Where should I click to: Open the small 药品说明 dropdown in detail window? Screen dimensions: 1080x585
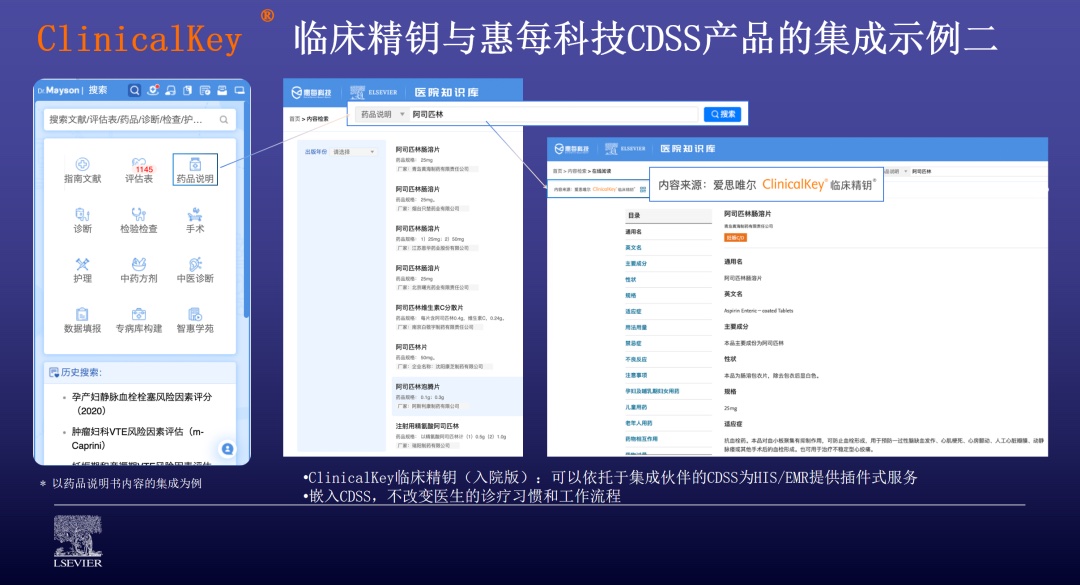pyautogui.click(x=895, y=171)
